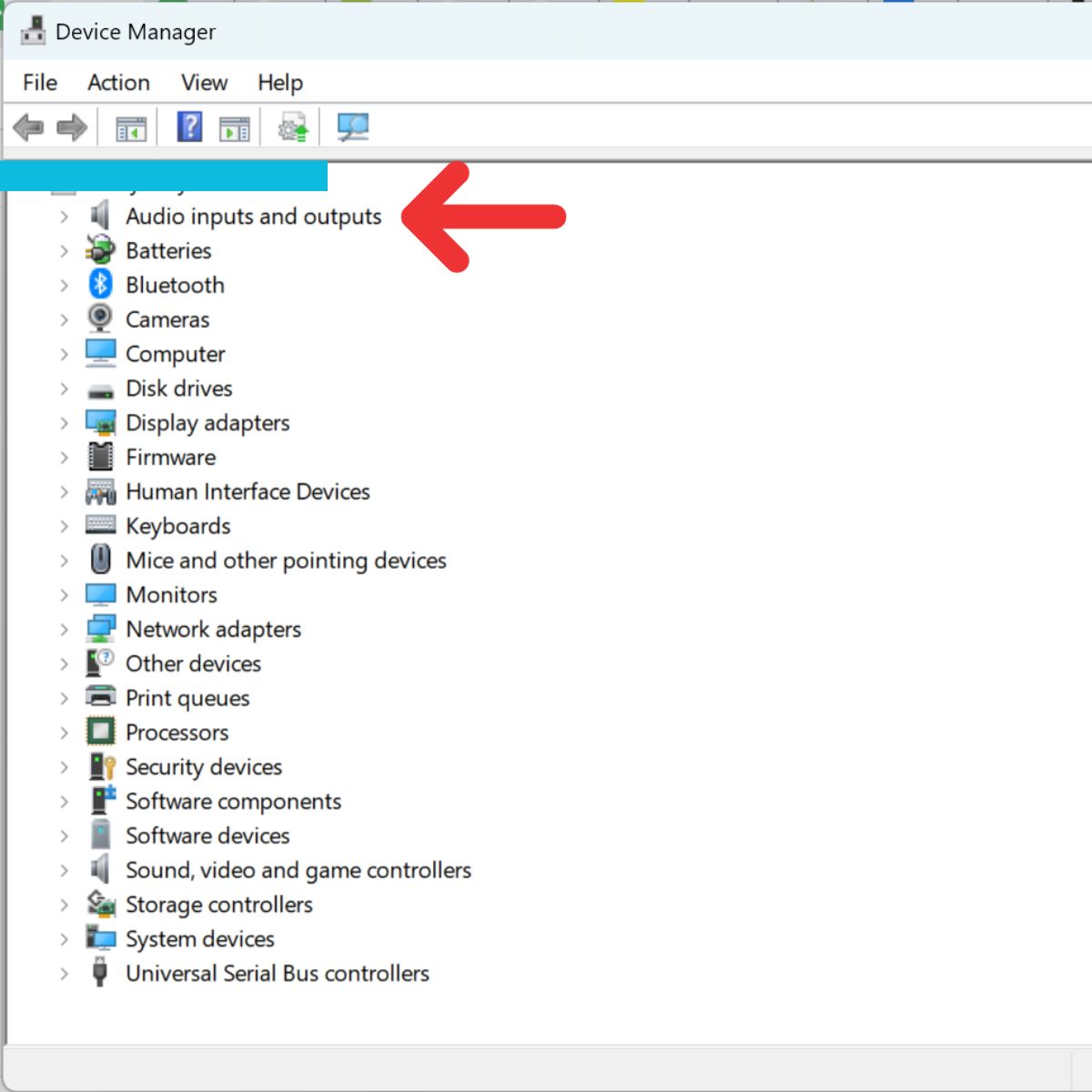Select the Display adapters entry
The height and width of the screenshot is (1092, 1092).
point(207,422)
